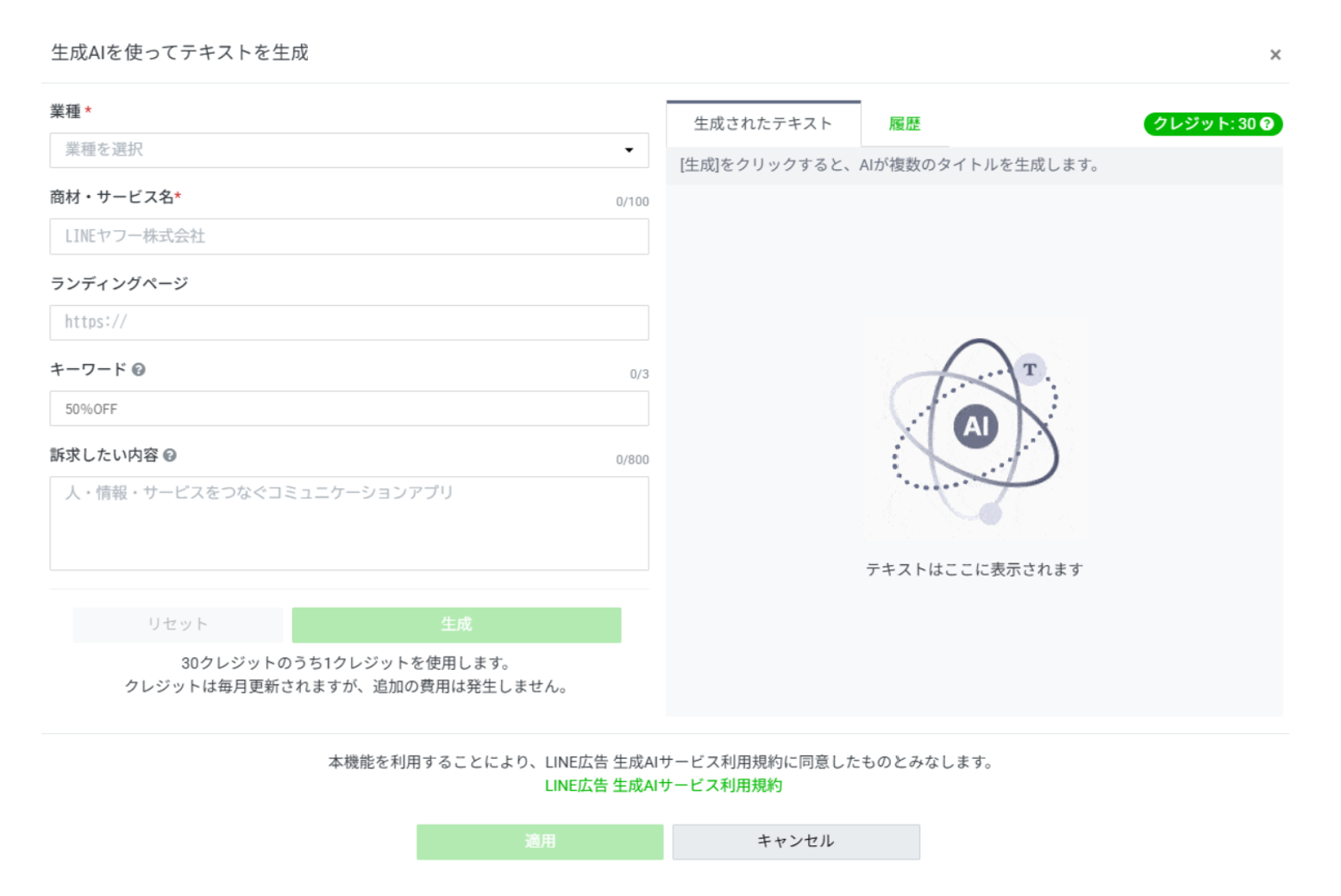Viewport: 1341px width, 896px height.
Task: Close the AI text generation dialog
Action: [1275, 55]
